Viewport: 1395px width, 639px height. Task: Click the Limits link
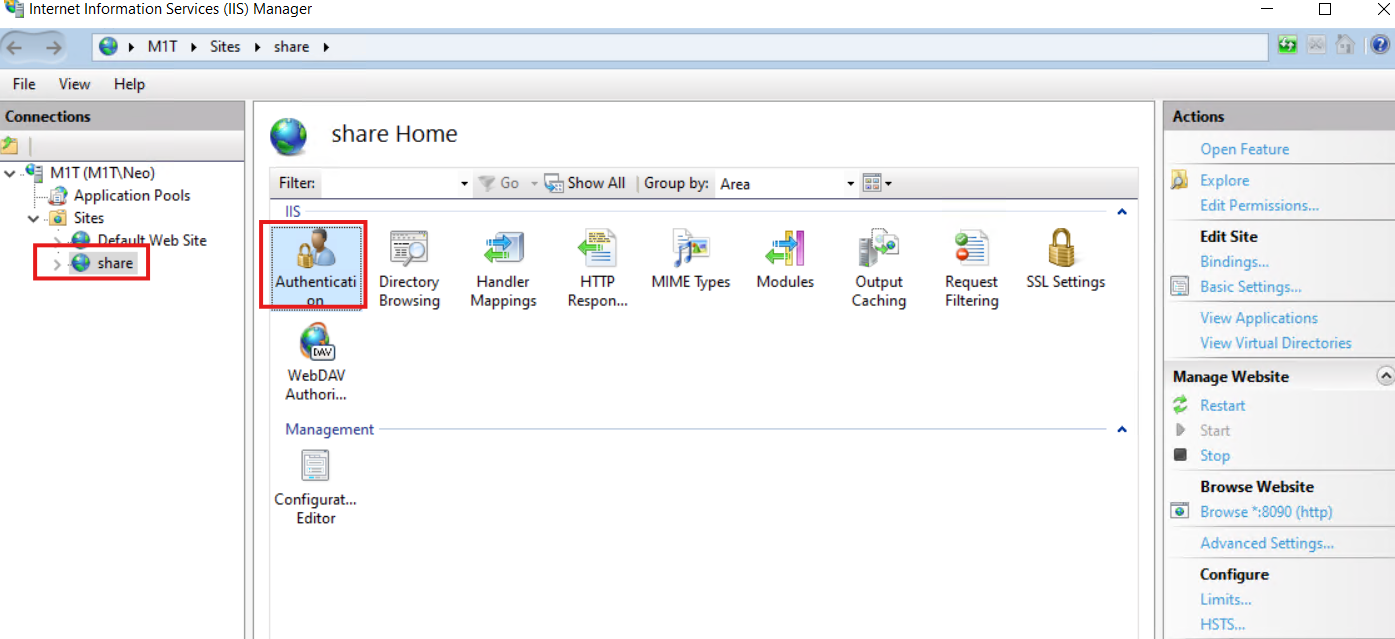click(x=1226, y=599)
